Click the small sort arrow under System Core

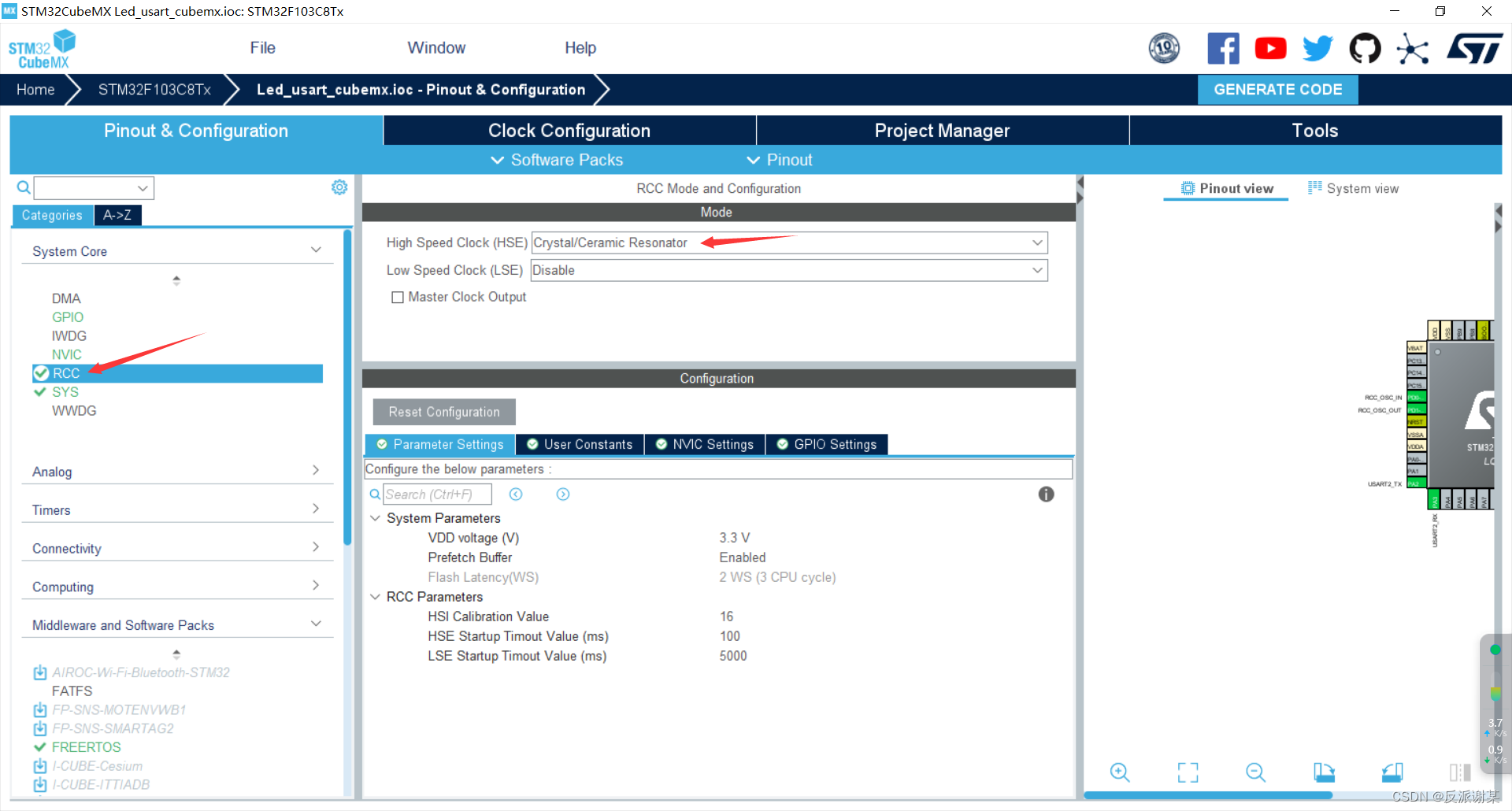pos(176,280)
